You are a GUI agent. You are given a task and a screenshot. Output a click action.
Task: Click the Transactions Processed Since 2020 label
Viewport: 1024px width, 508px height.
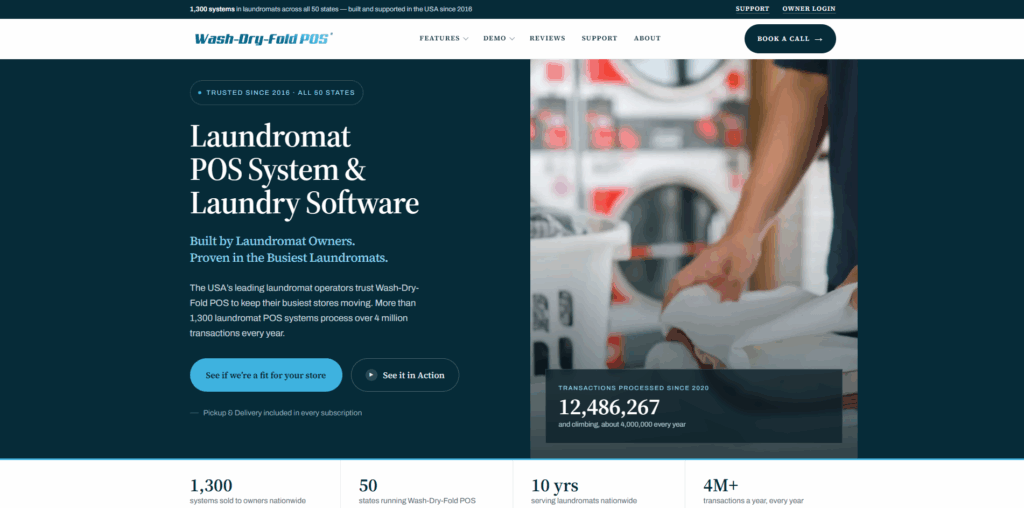pos(633,388)
